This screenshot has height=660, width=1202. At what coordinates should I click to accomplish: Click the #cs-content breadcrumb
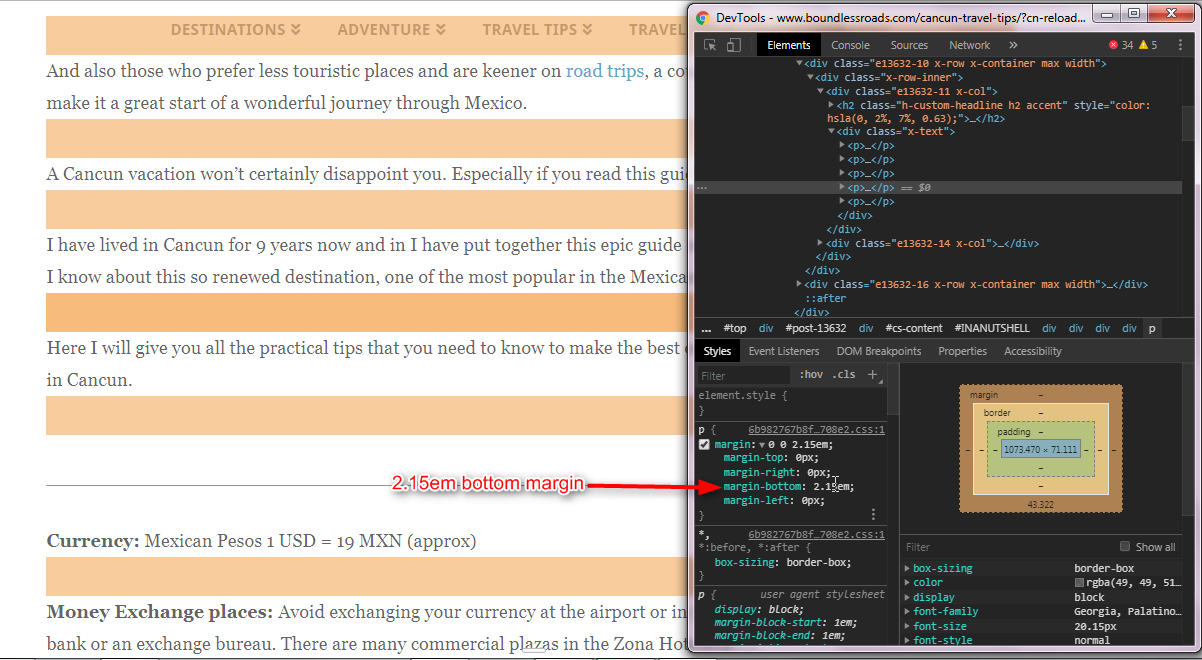point(914,328)
